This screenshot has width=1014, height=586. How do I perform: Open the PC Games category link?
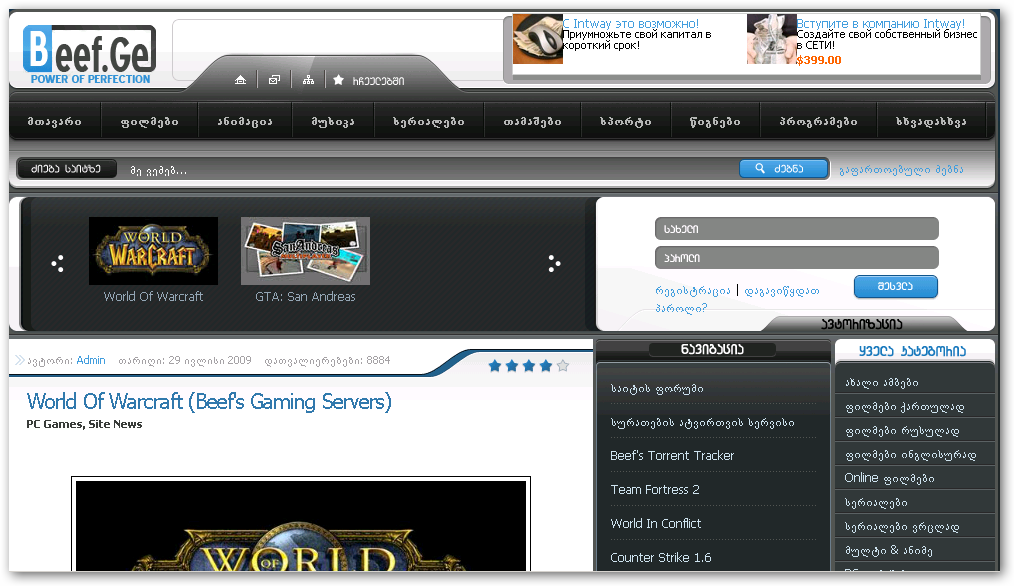coord(54,424)
